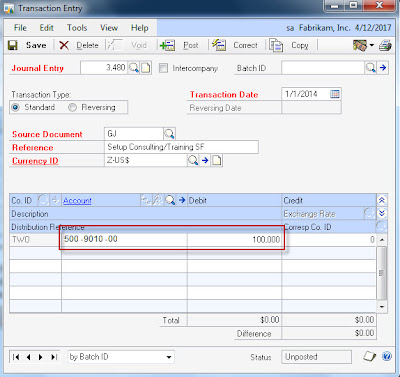400x377 pixels.
Task: Go to next record navigation button
Action: pyautogui.click(x=41, y=357)
